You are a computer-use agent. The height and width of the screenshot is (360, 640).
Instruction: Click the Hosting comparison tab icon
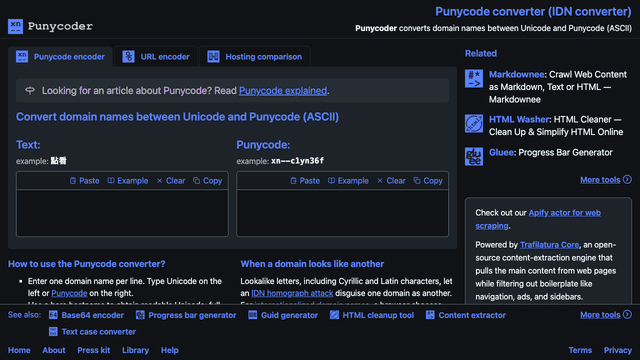point(213,57)
